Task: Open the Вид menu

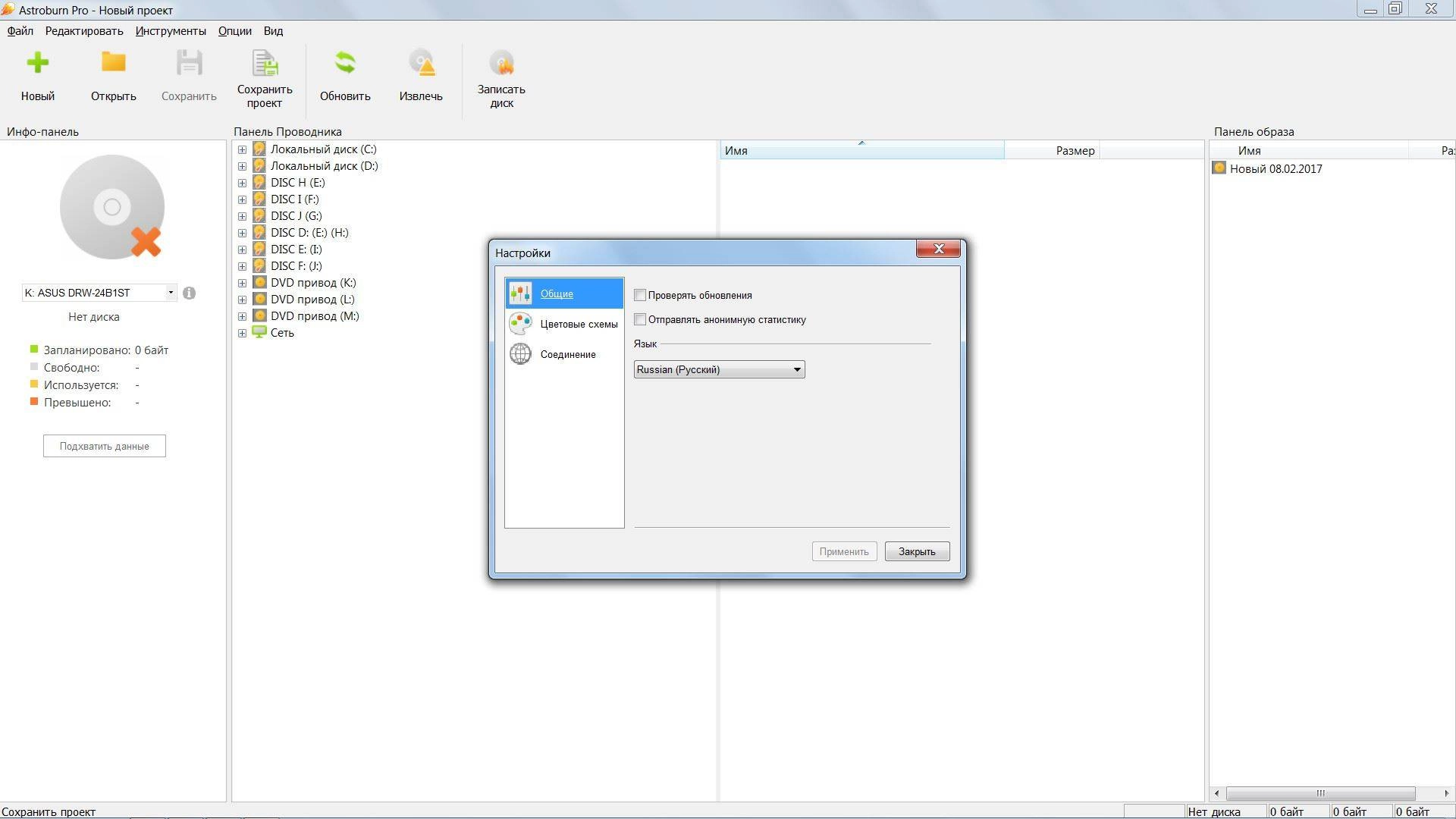Action: pyautogui.click(x=274, y=31)
